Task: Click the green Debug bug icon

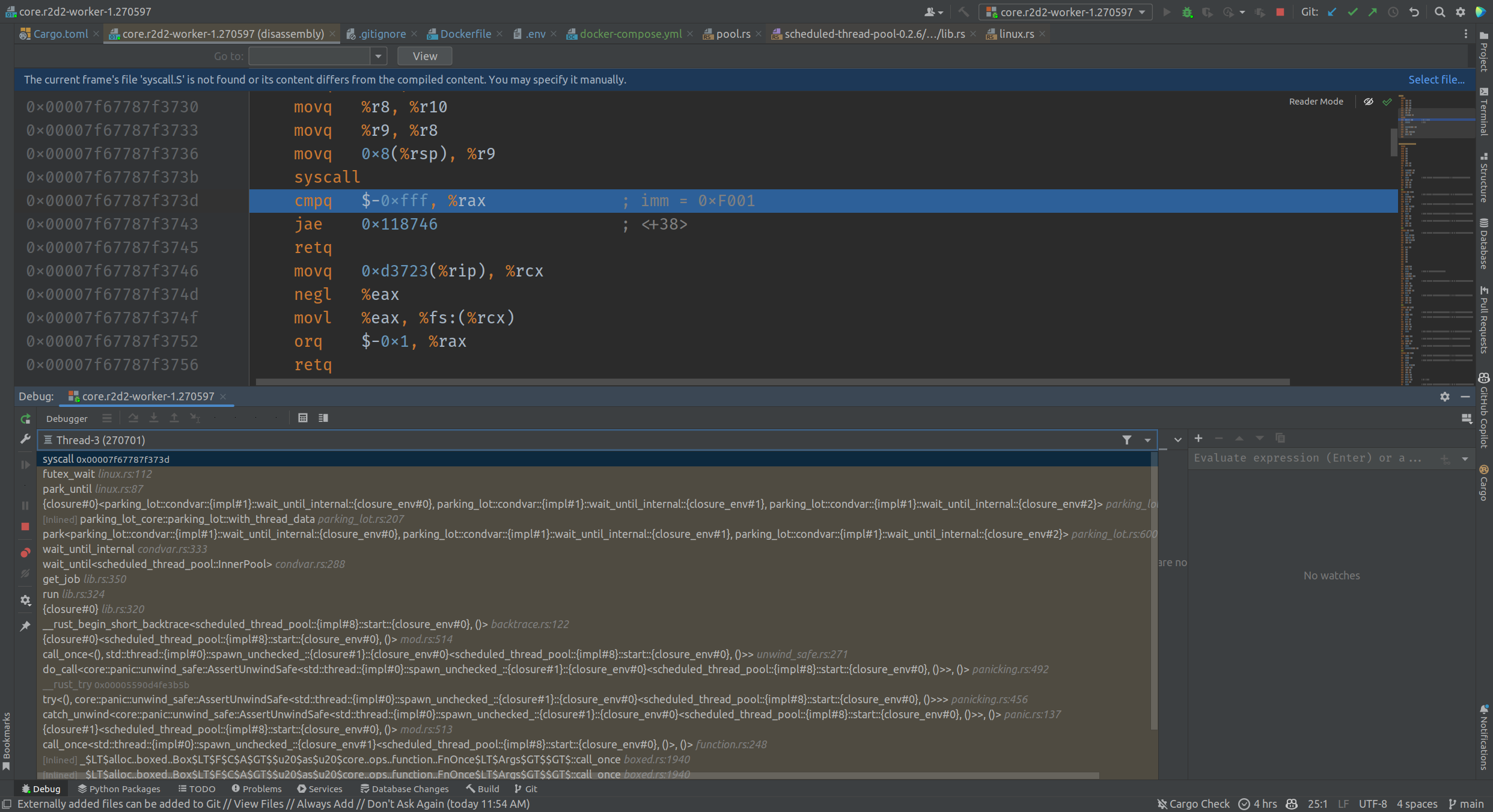Action: pyautogui.click(x=1187, y=12)
